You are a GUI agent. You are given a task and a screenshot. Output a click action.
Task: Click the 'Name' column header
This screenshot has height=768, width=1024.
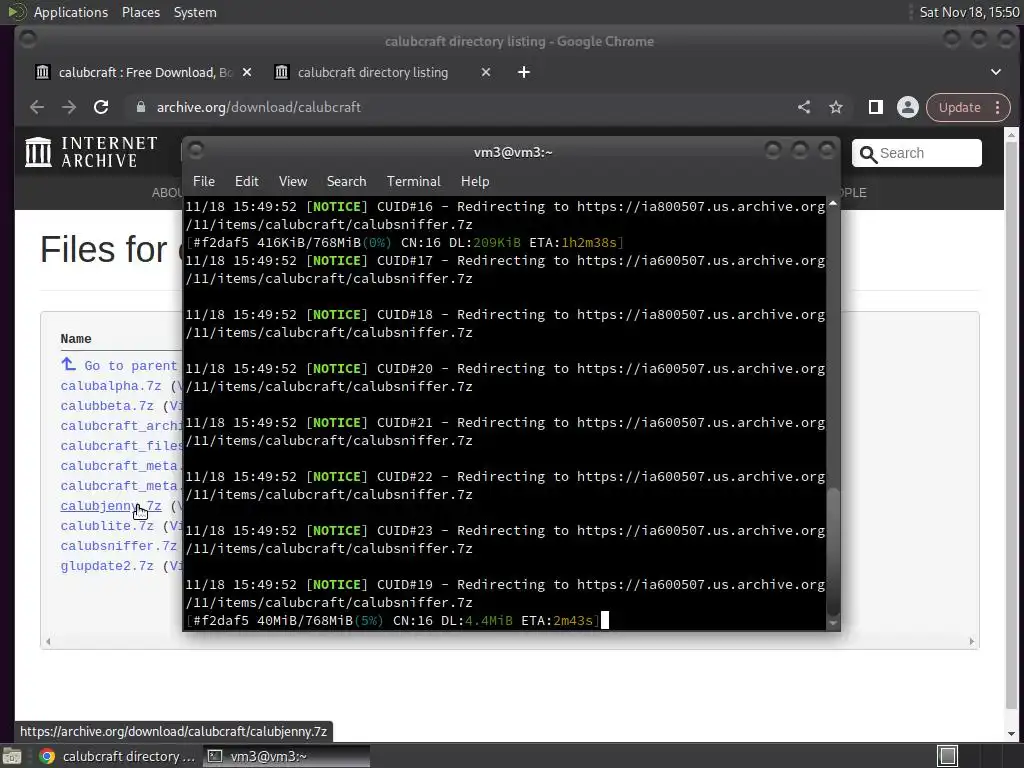(x=76, y=338)
